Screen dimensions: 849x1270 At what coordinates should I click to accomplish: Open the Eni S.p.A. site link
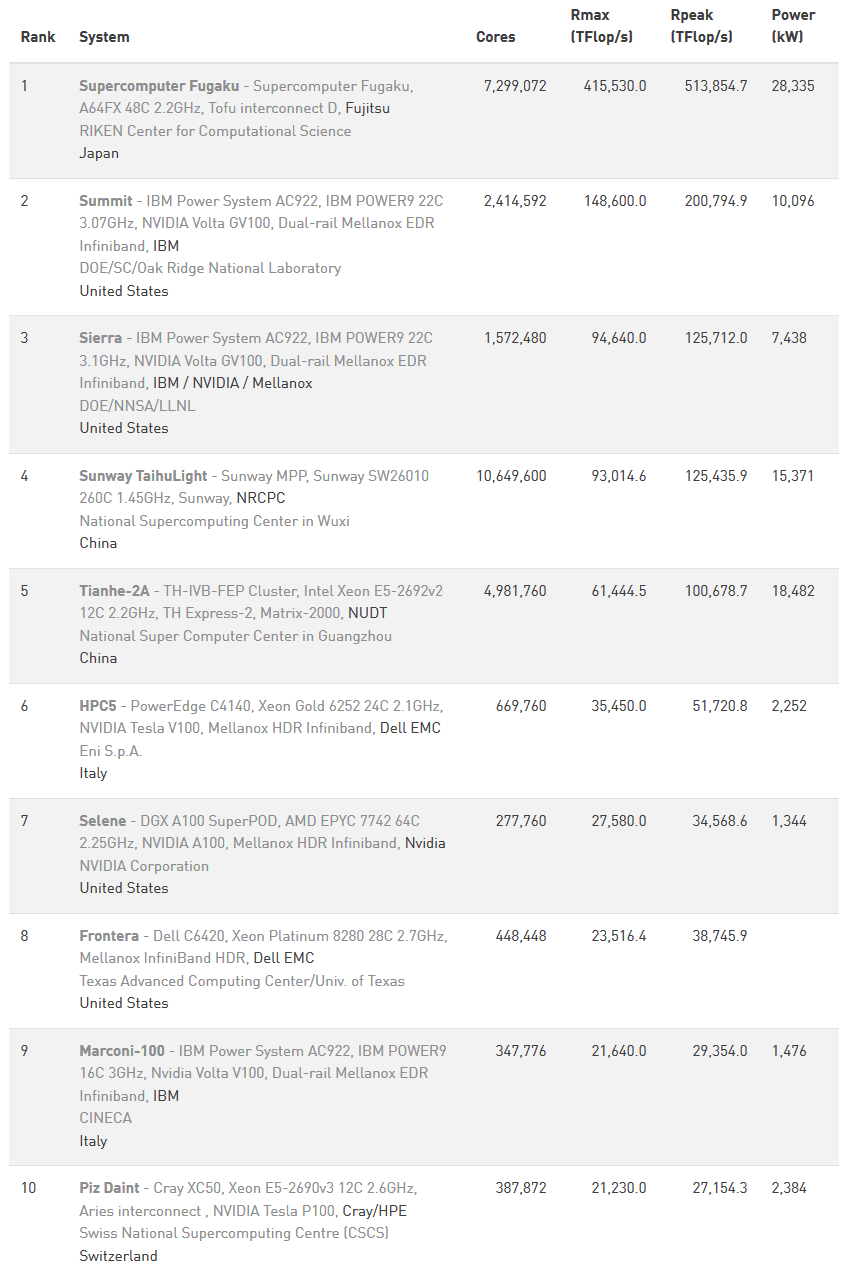click(110, 751)
